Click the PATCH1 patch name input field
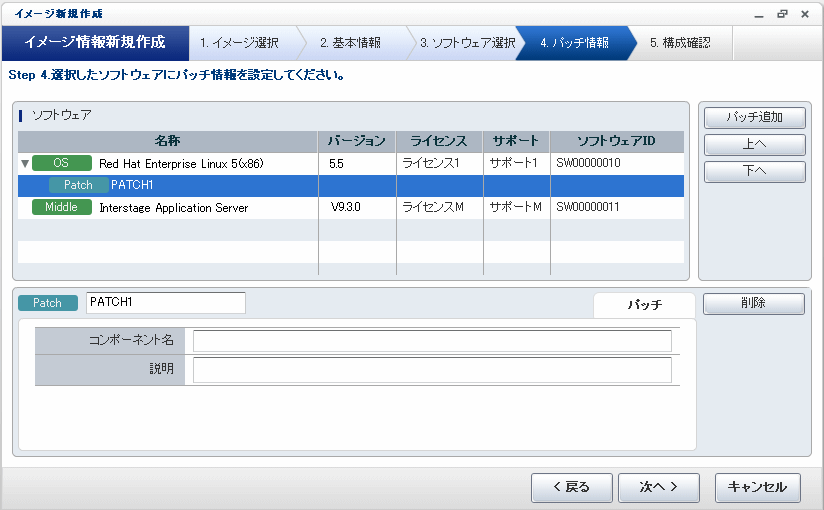 pos(166,303)
